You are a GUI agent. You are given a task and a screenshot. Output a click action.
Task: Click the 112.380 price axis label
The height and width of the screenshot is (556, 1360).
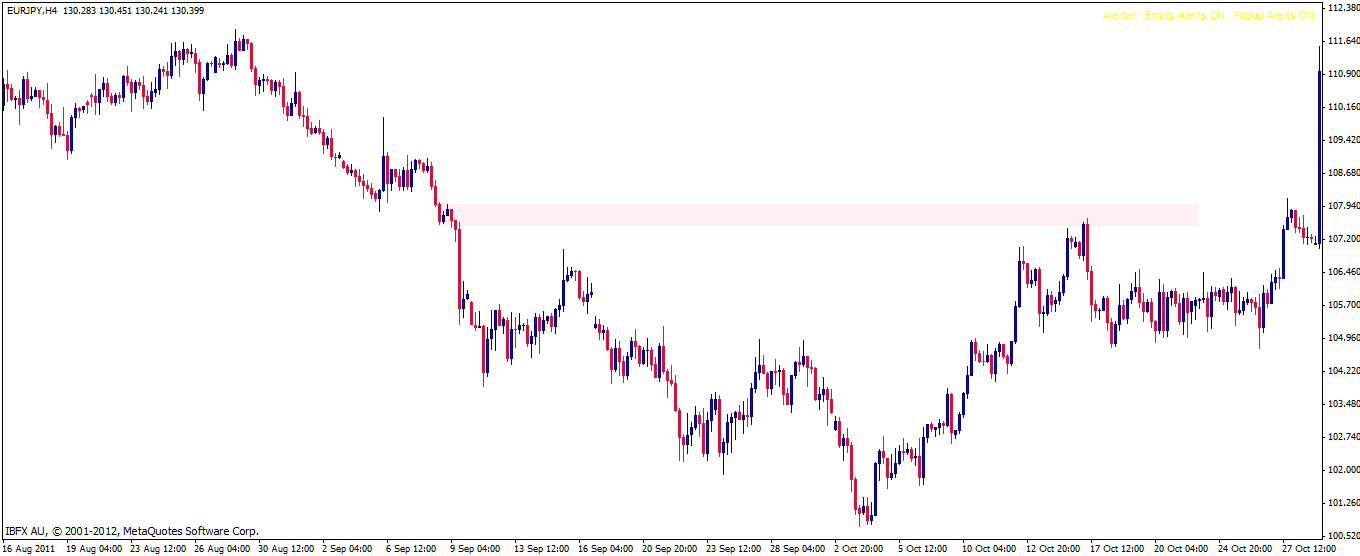tap(1341, 8)
